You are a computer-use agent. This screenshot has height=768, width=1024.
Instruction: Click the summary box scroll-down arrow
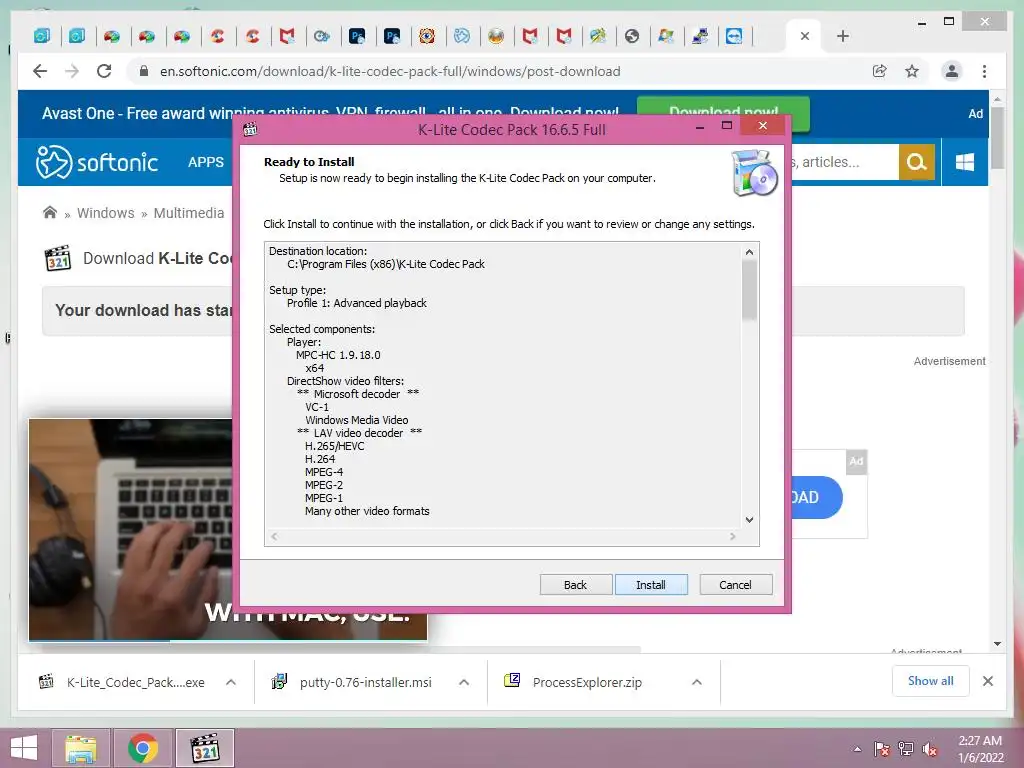(x=749, y=520)
